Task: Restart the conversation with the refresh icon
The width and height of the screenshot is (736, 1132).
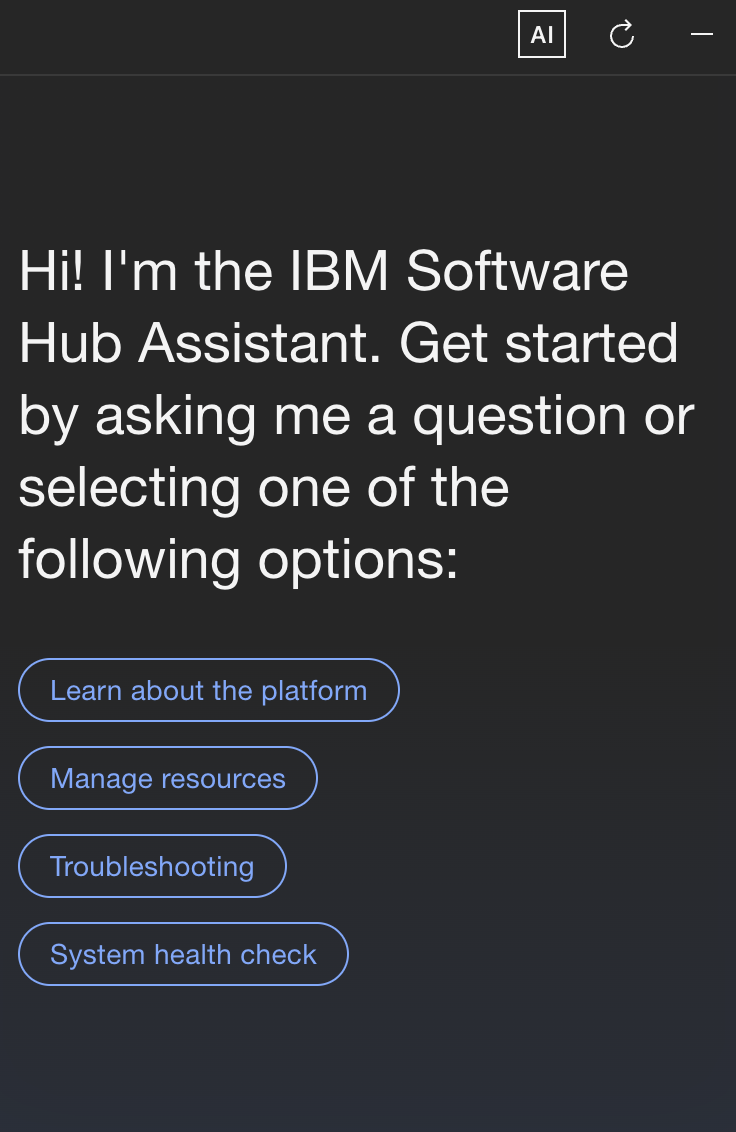Action: coord(622,35)
